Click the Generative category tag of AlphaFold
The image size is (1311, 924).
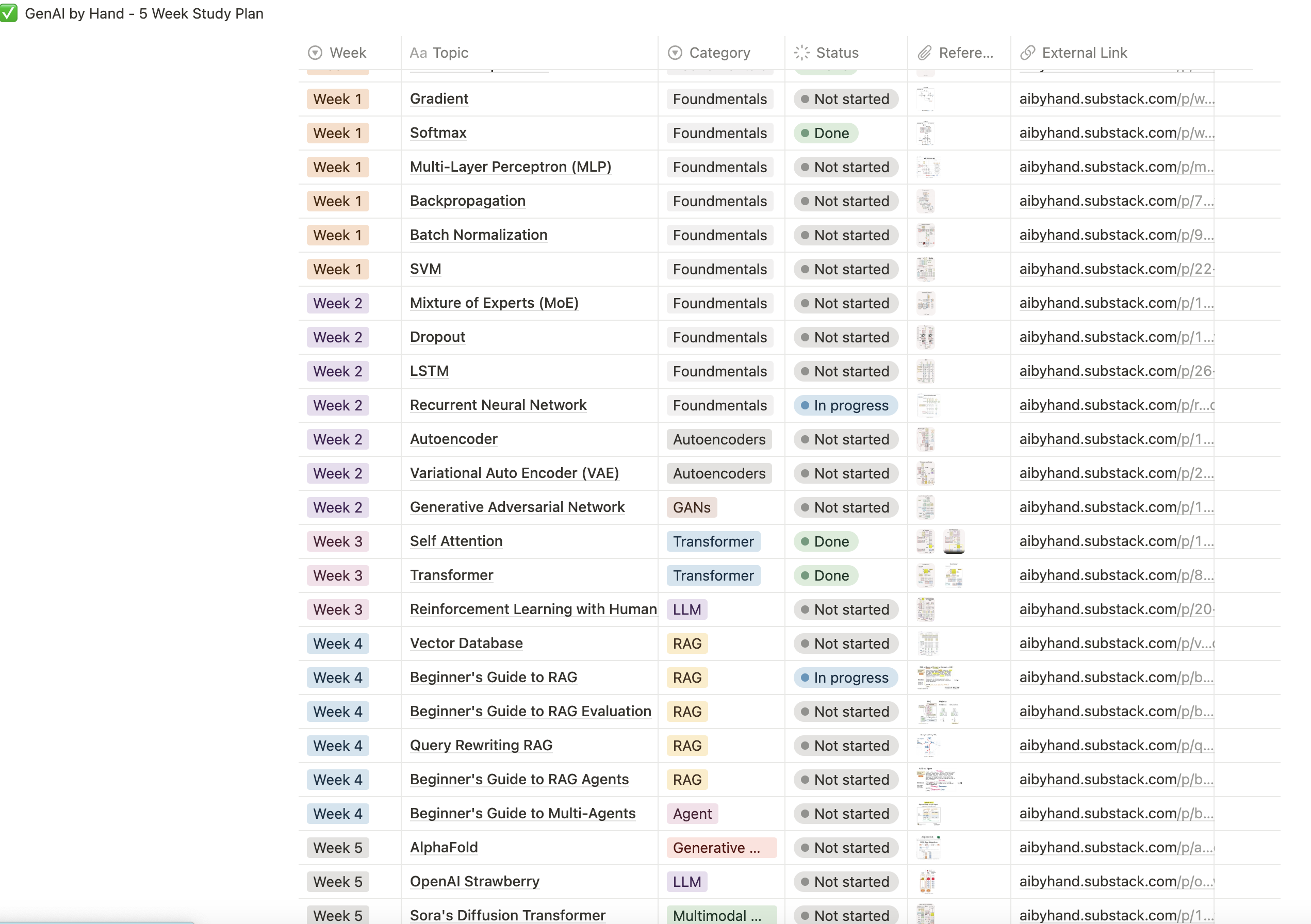click(x=722, y=848)
